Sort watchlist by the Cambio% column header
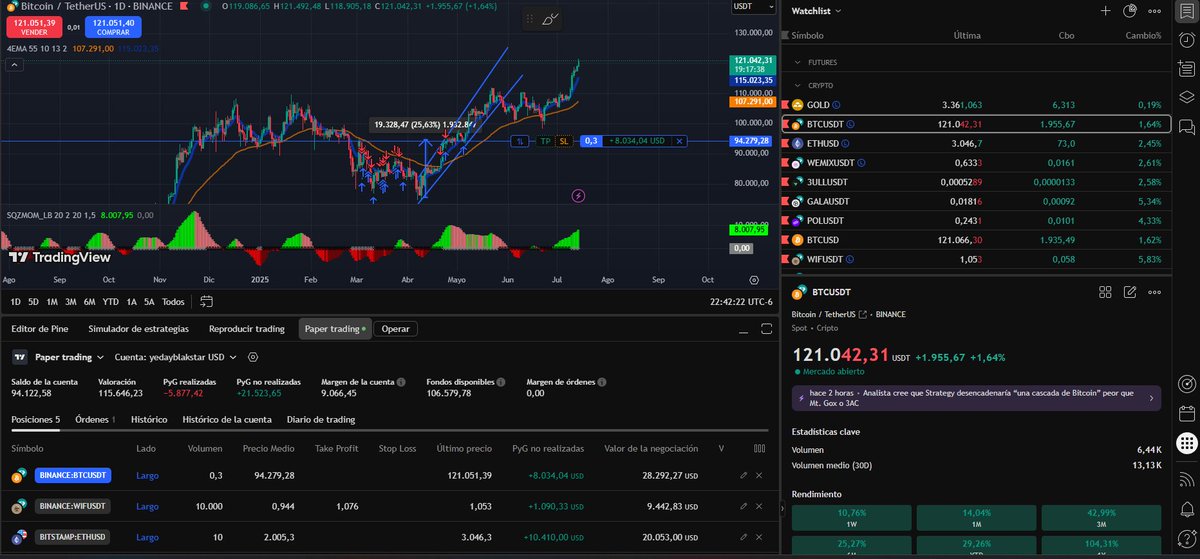Viewport: 1200px width, 559px height. click(x=1145, y=35)
